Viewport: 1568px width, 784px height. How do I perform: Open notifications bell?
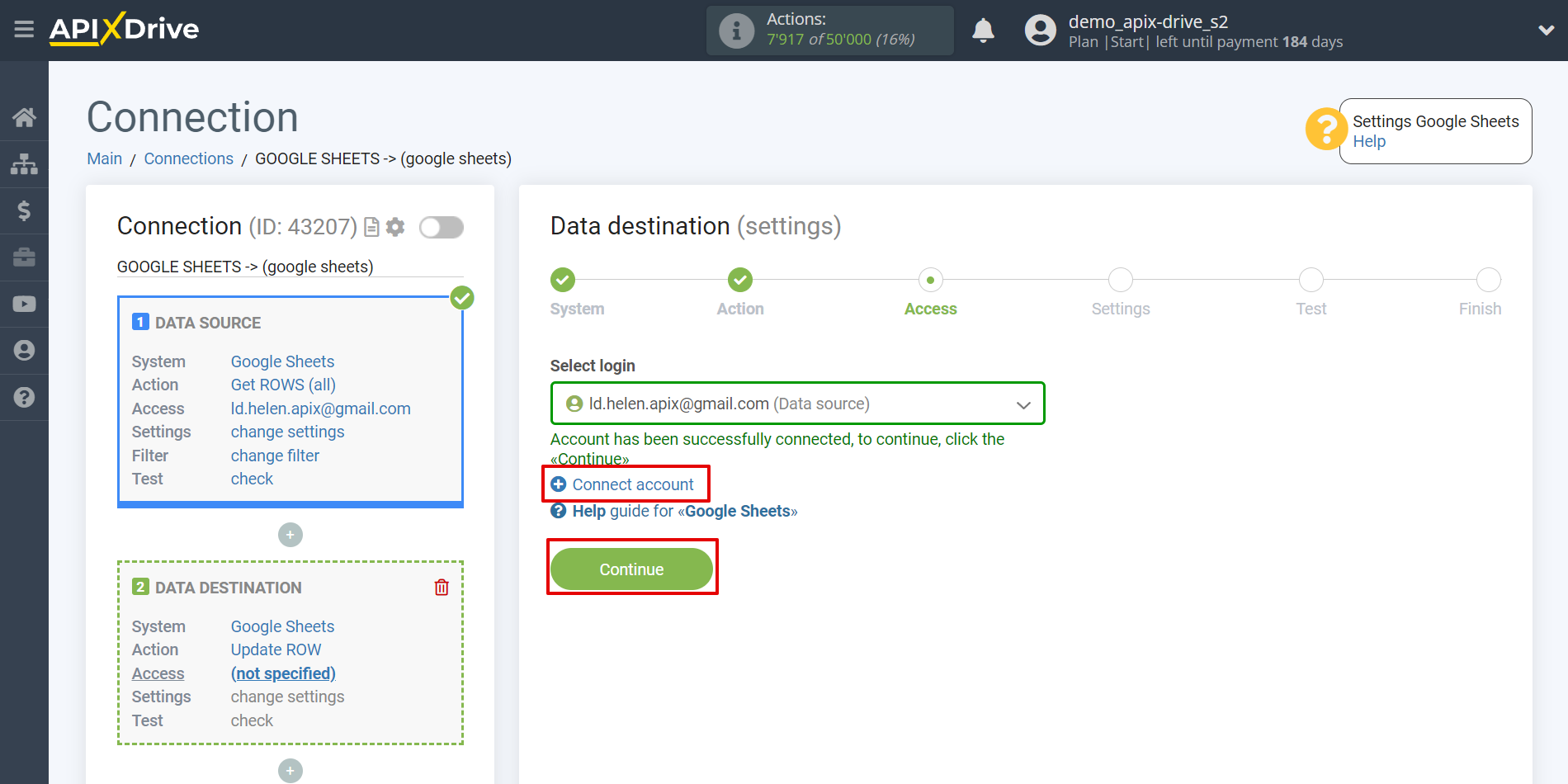(x=983, y=31)
